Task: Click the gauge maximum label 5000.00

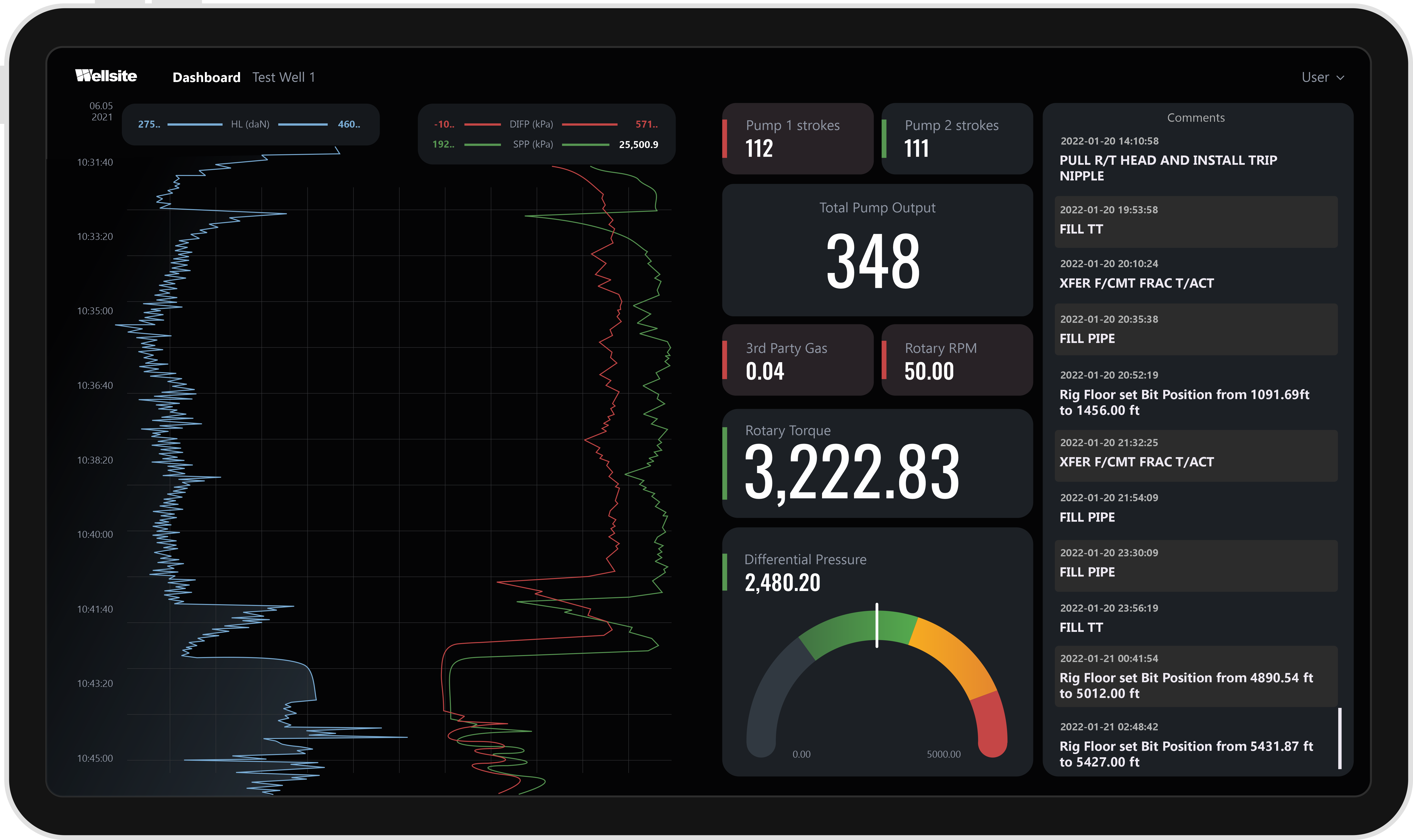Action: click(x=943, y=754)
